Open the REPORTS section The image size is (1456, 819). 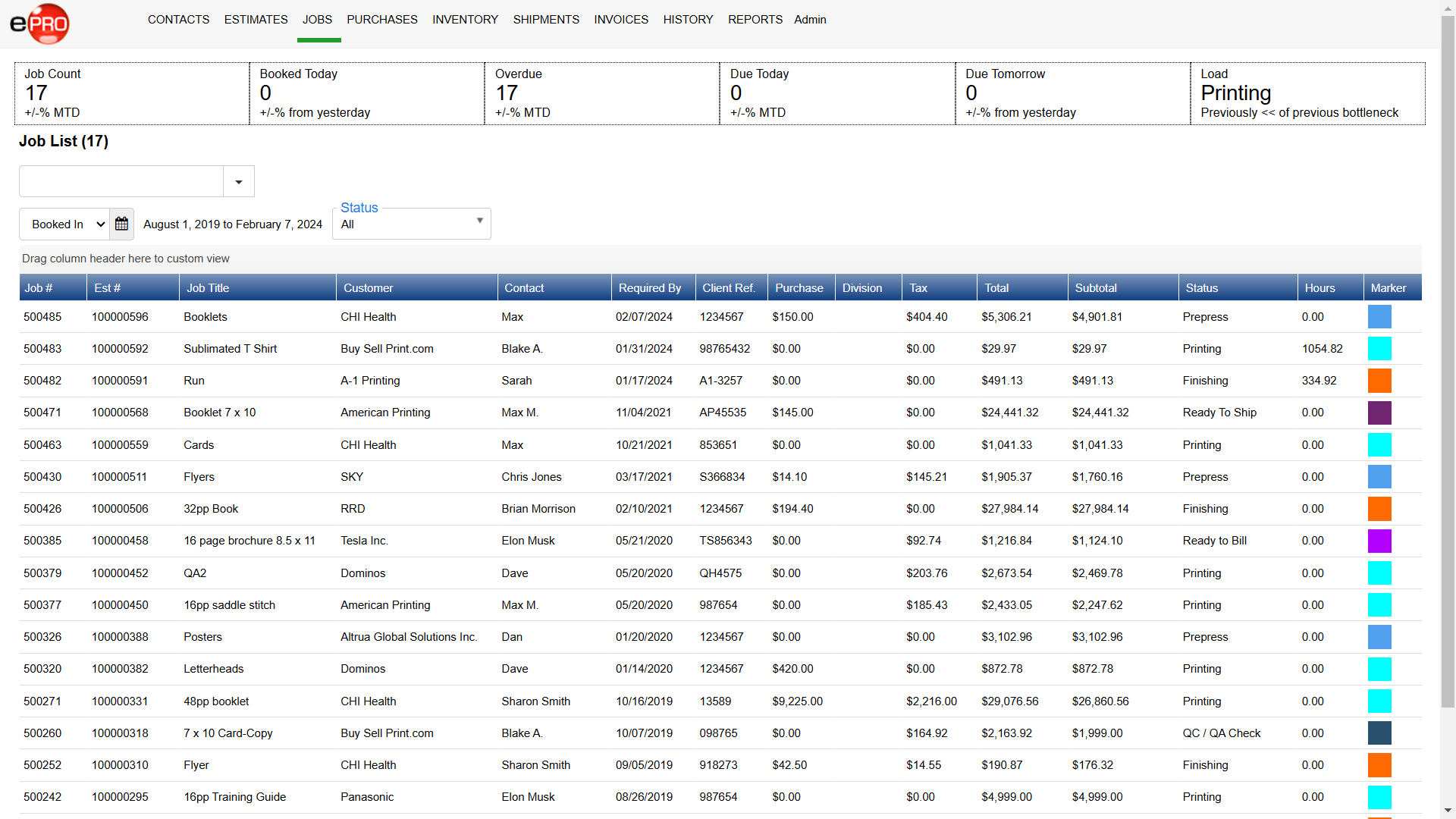(x=755, y=20)
